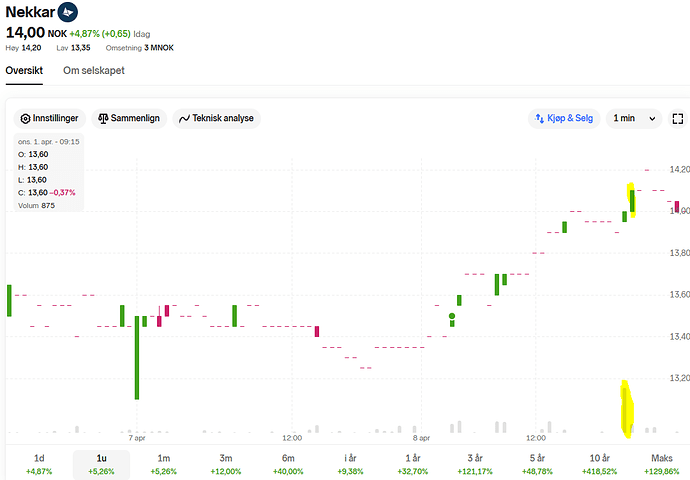Choose the 3 år time range
Viewport: 690px width, 480px height.
pos(475,464)
